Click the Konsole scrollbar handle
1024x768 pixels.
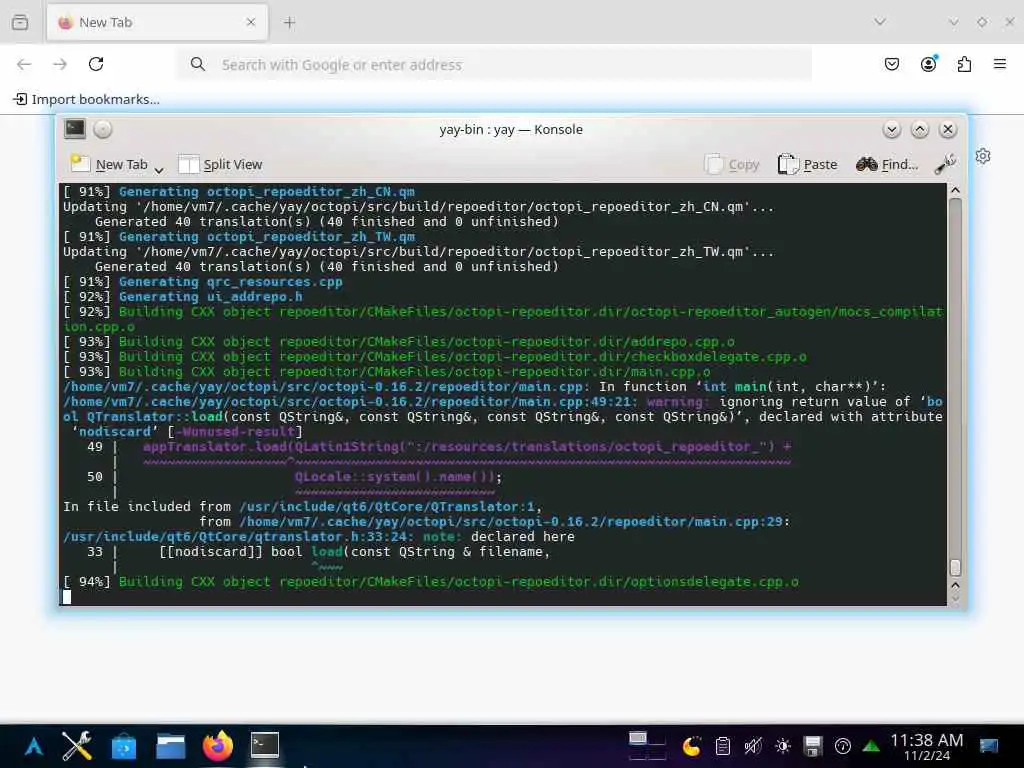click(955, 568)
